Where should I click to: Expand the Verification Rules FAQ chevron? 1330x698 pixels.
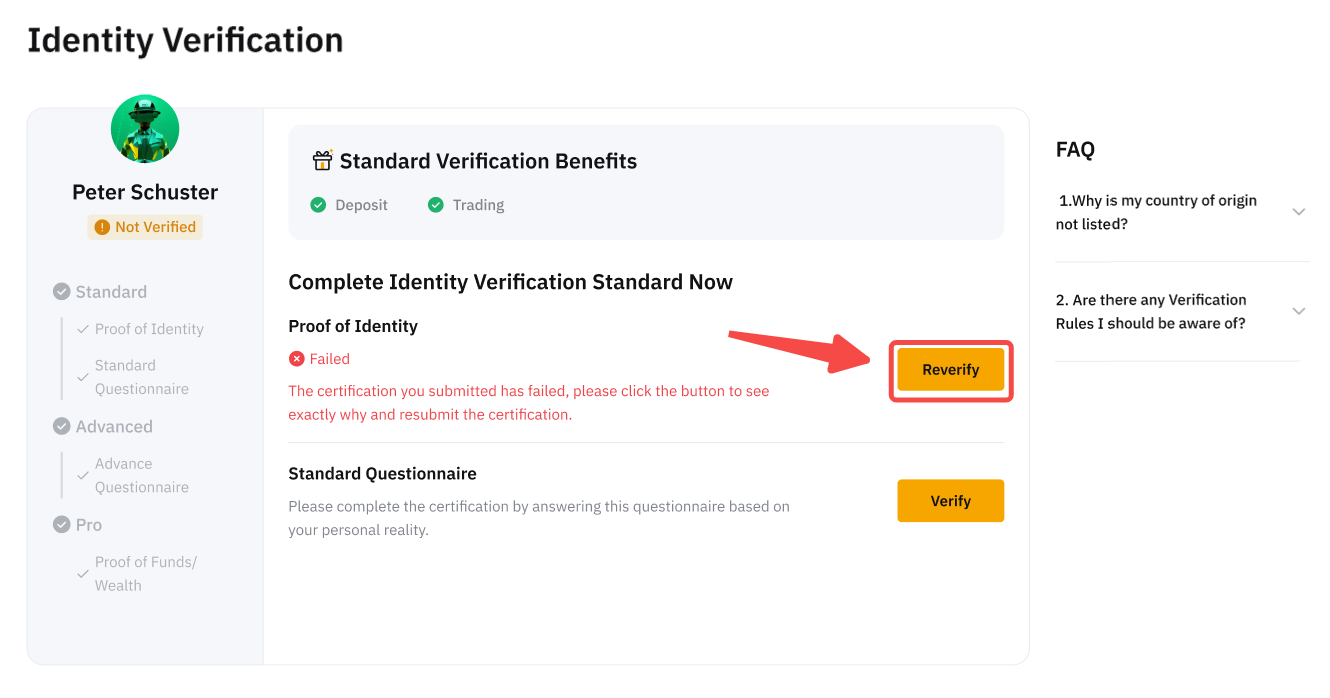click(1299, 311)
